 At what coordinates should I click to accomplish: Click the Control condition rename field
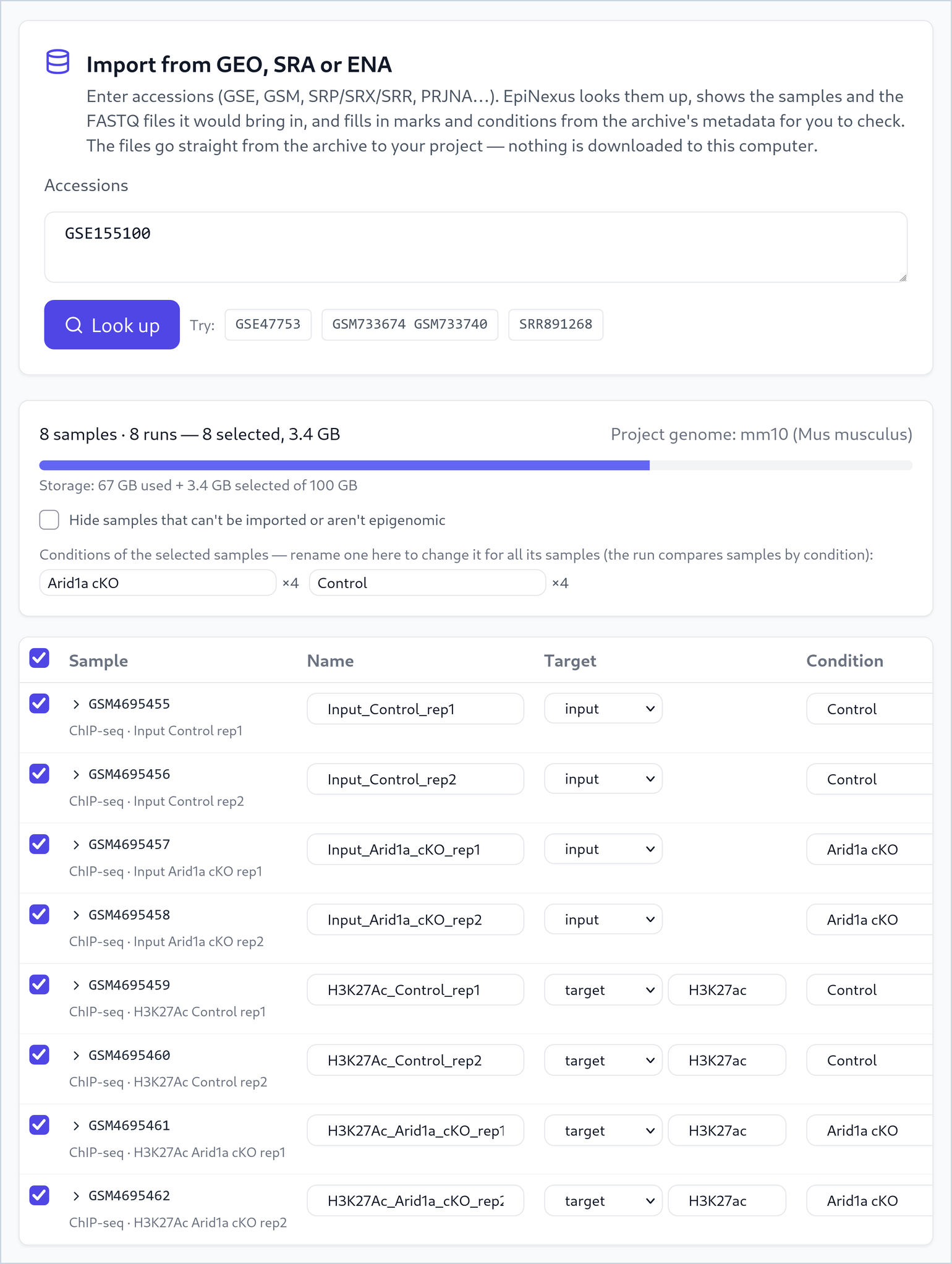coord(427,583)
